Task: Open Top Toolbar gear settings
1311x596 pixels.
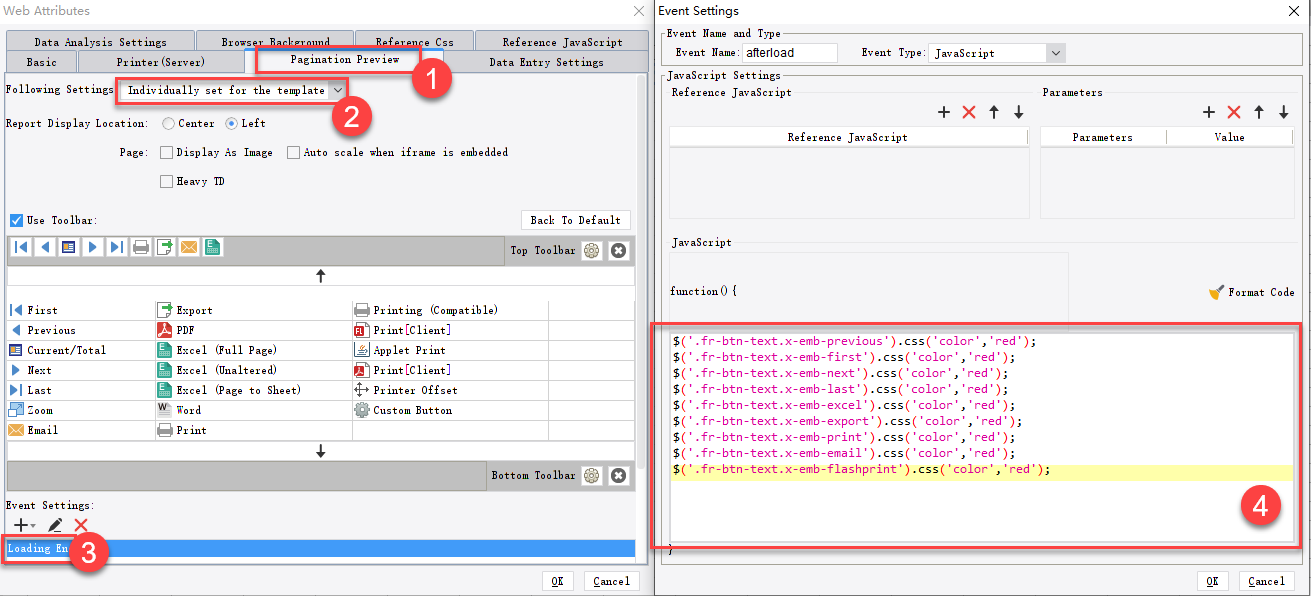Action: click(593, 250)
